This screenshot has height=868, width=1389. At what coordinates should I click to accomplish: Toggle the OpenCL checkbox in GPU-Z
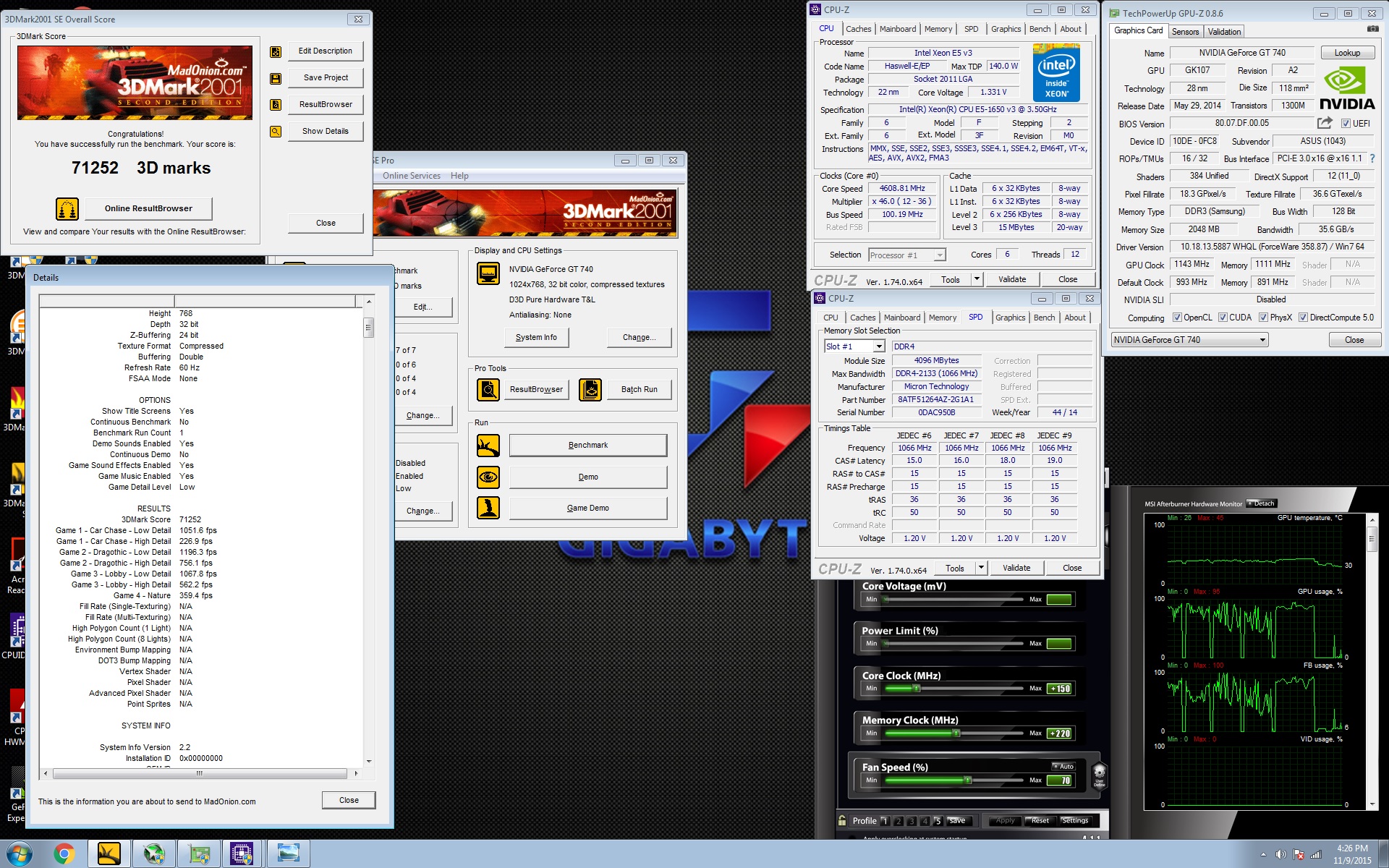point(1177,318)
